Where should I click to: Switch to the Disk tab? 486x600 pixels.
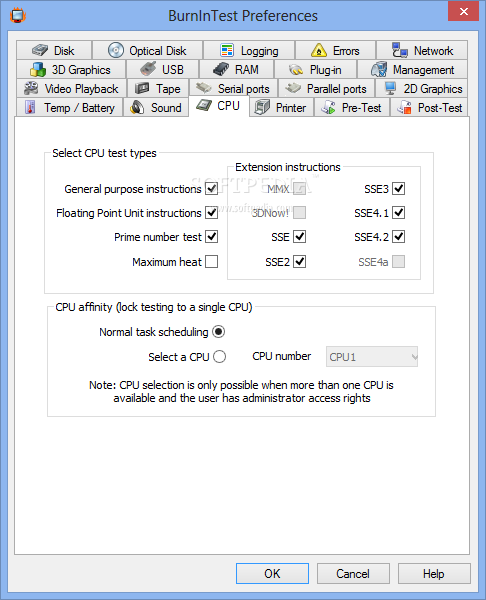tap(54, 50)
